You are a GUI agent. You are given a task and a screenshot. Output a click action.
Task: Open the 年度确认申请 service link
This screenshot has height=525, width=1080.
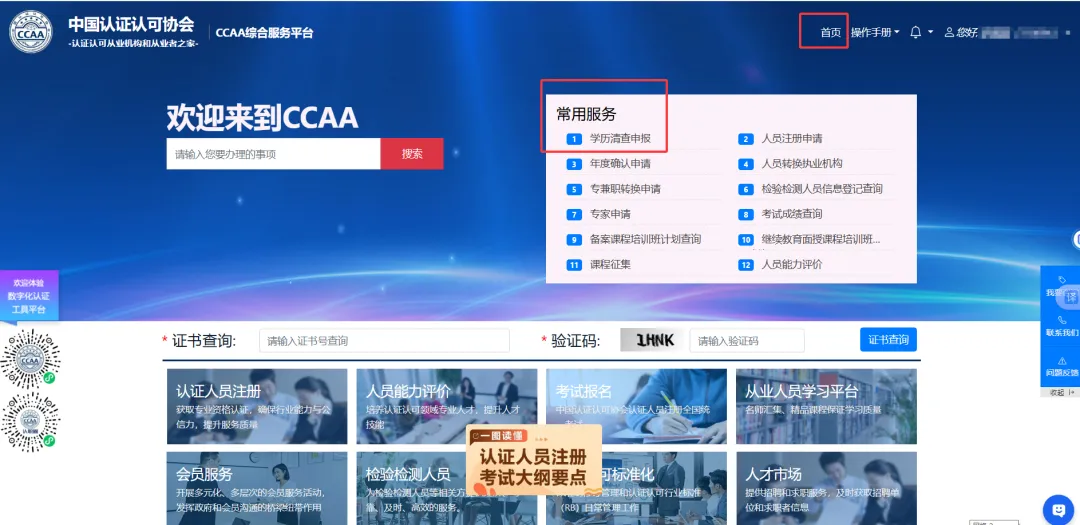point(620,164)
